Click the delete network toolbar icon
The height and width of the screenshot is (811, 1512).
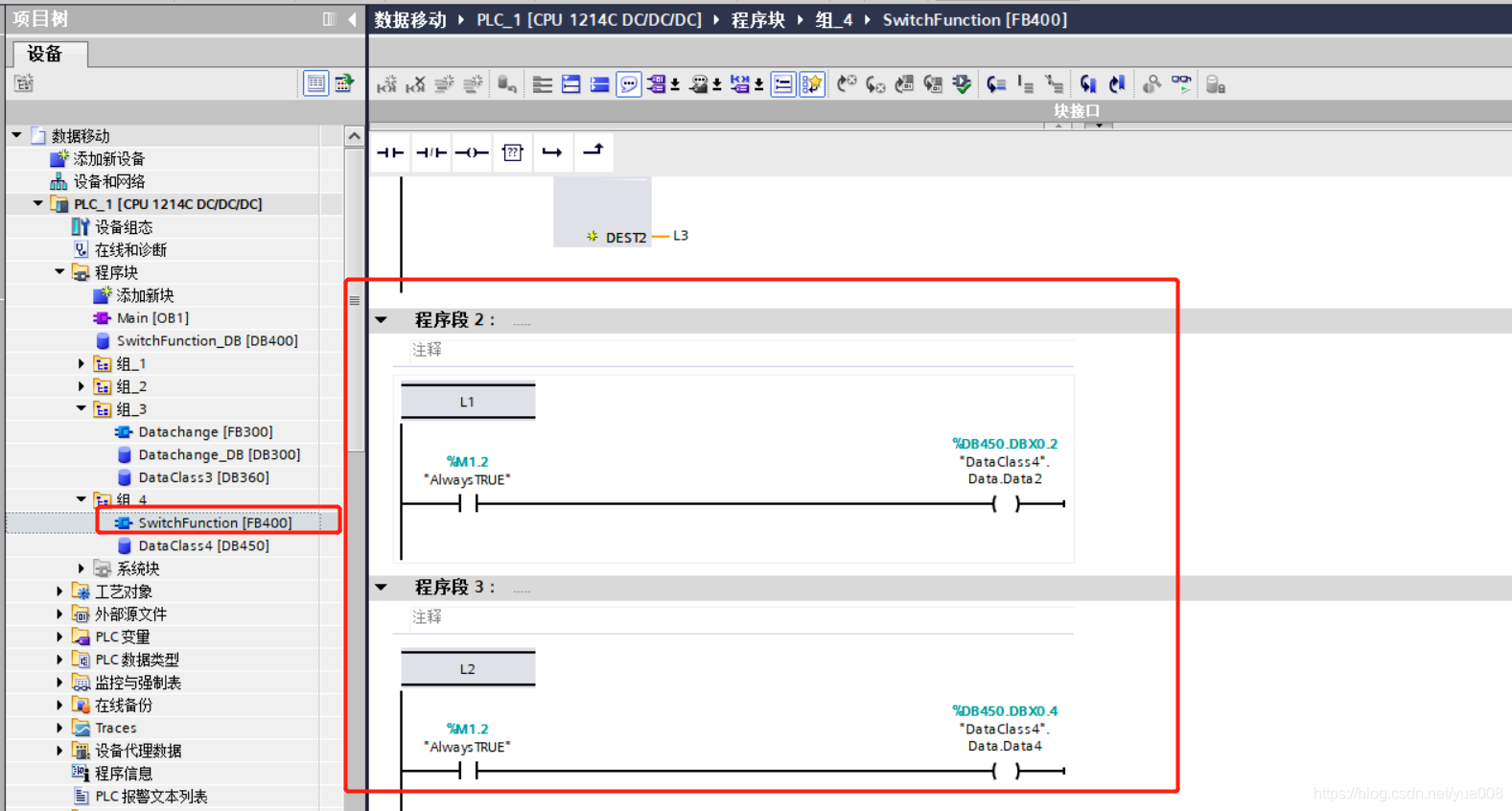click(x=416, y=84)
